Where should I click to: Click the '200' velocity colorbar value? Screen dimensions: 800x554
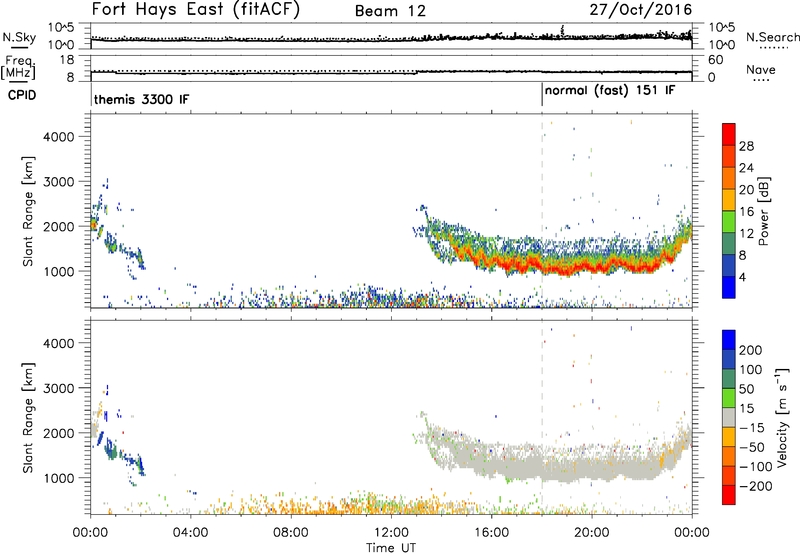pos(750,350)
